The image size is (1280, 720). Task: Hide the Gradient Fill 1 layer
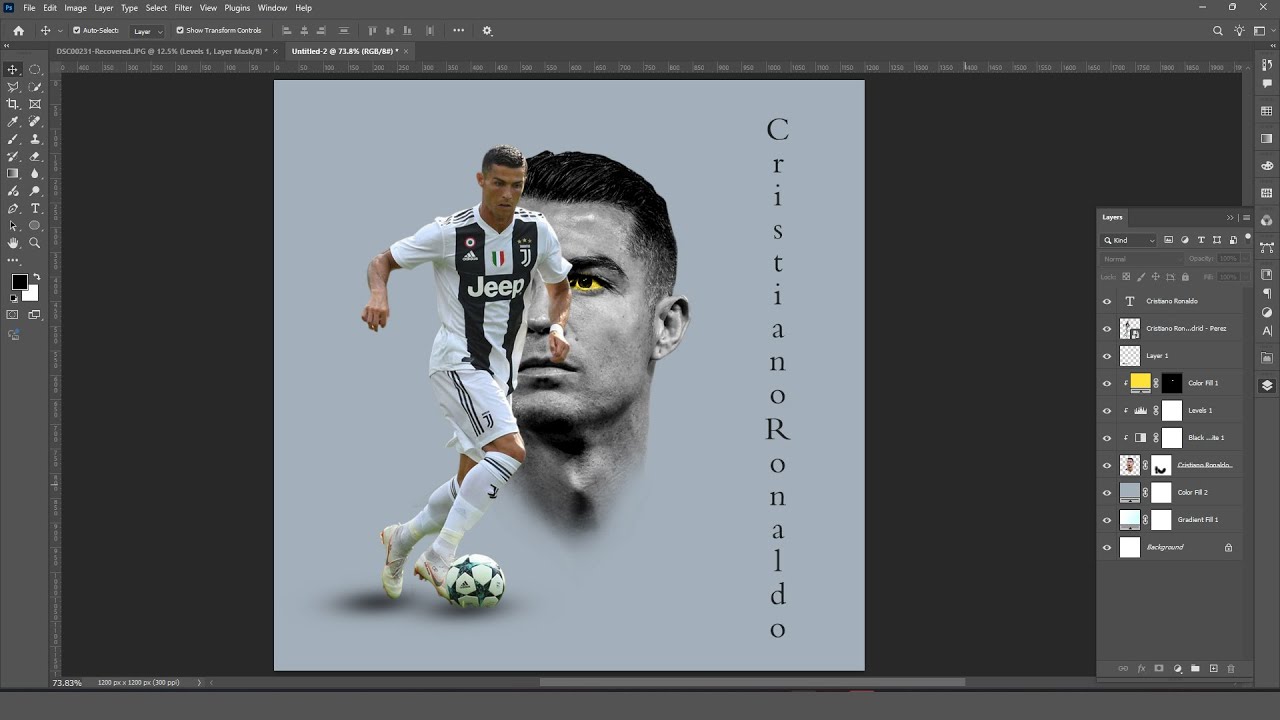pos(1107,520)
